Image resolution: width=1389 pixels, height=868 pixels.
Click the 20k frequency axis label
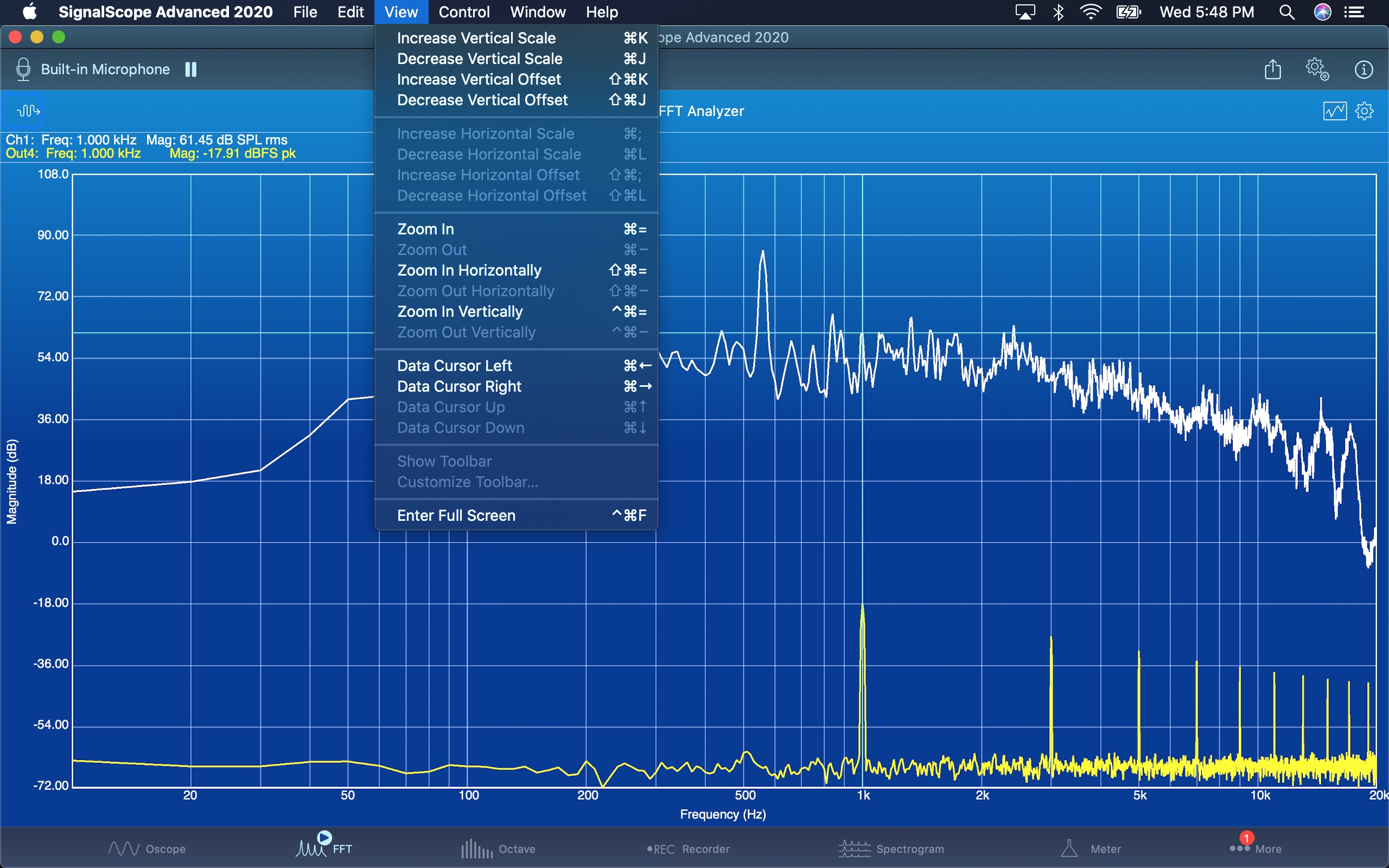[1379, 795]
